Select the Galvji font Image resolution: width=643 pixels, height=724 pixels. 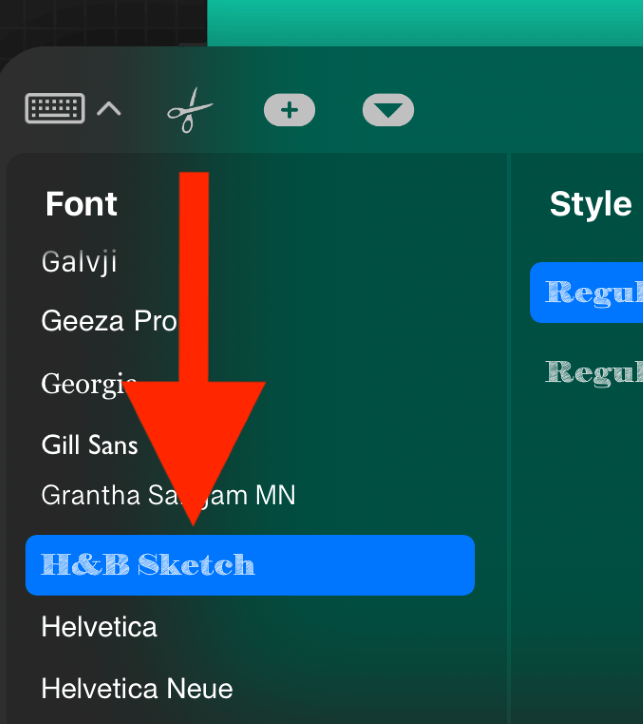[80, 262]
